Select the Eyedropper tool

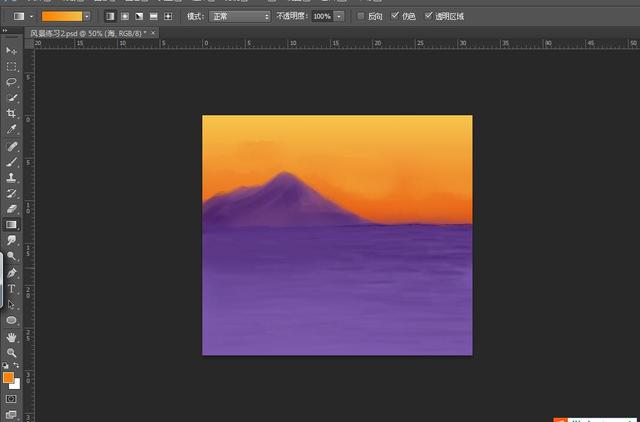click(x=12, y=130)
